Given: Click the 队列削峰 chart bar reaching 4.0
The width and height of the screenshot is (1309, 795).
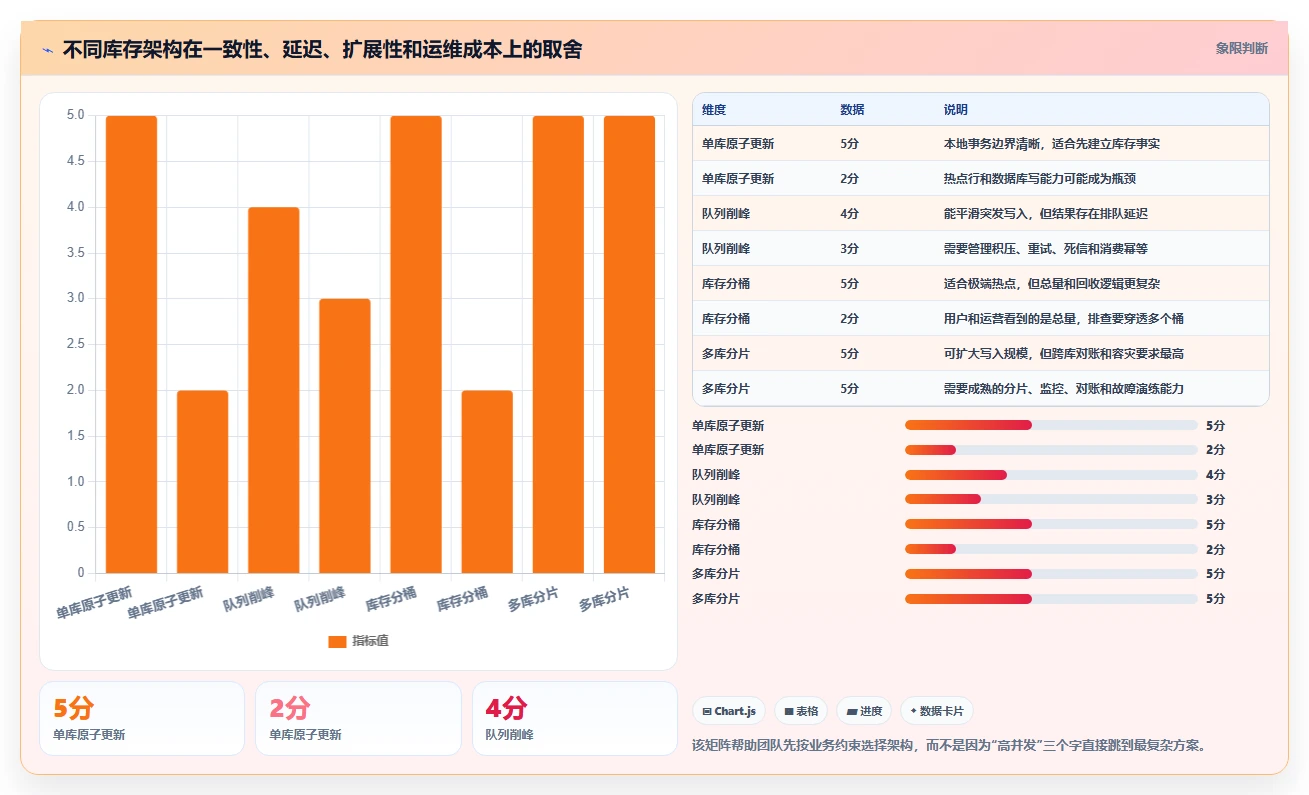Looking at the screenshot, I should 274,390.
